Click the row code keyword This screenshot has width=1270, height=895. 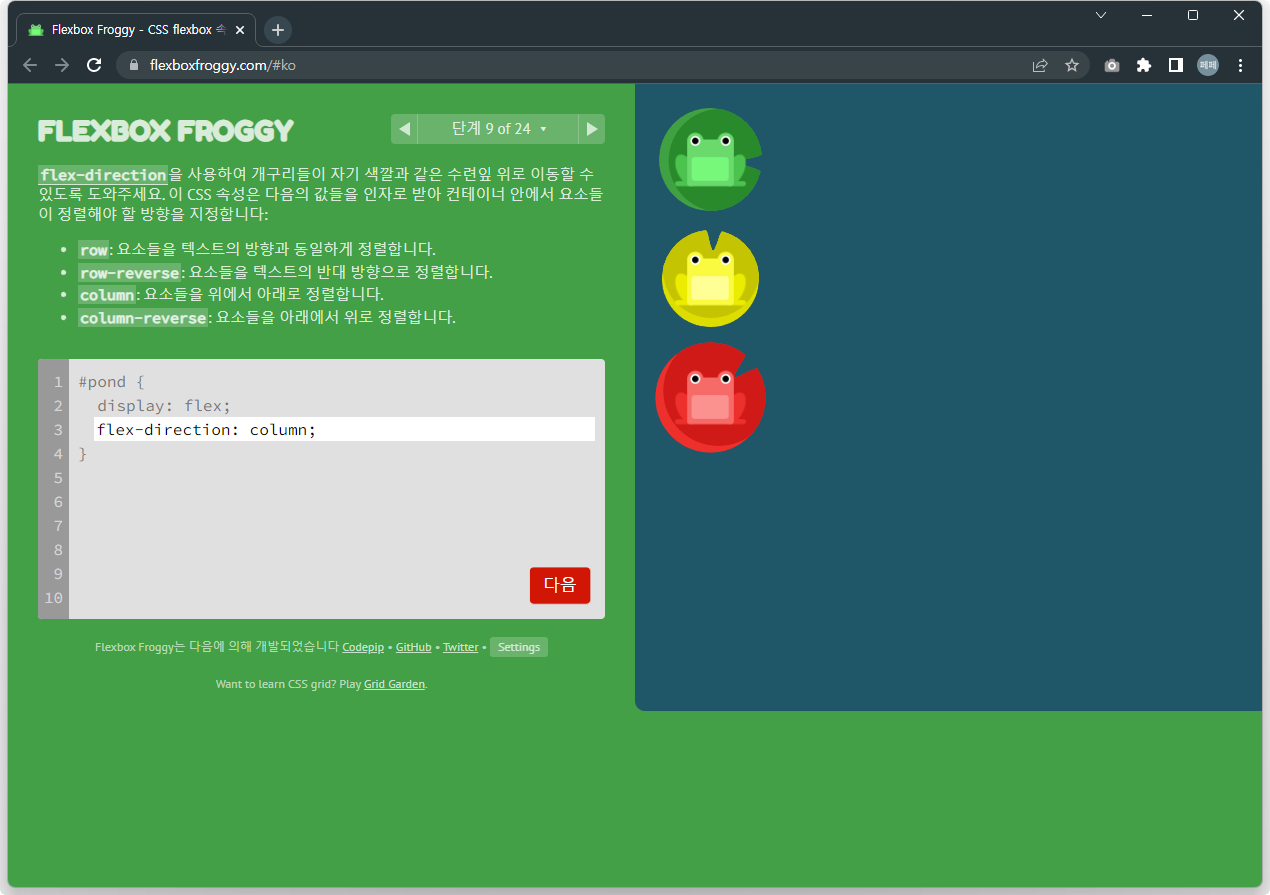click(94, 249)
